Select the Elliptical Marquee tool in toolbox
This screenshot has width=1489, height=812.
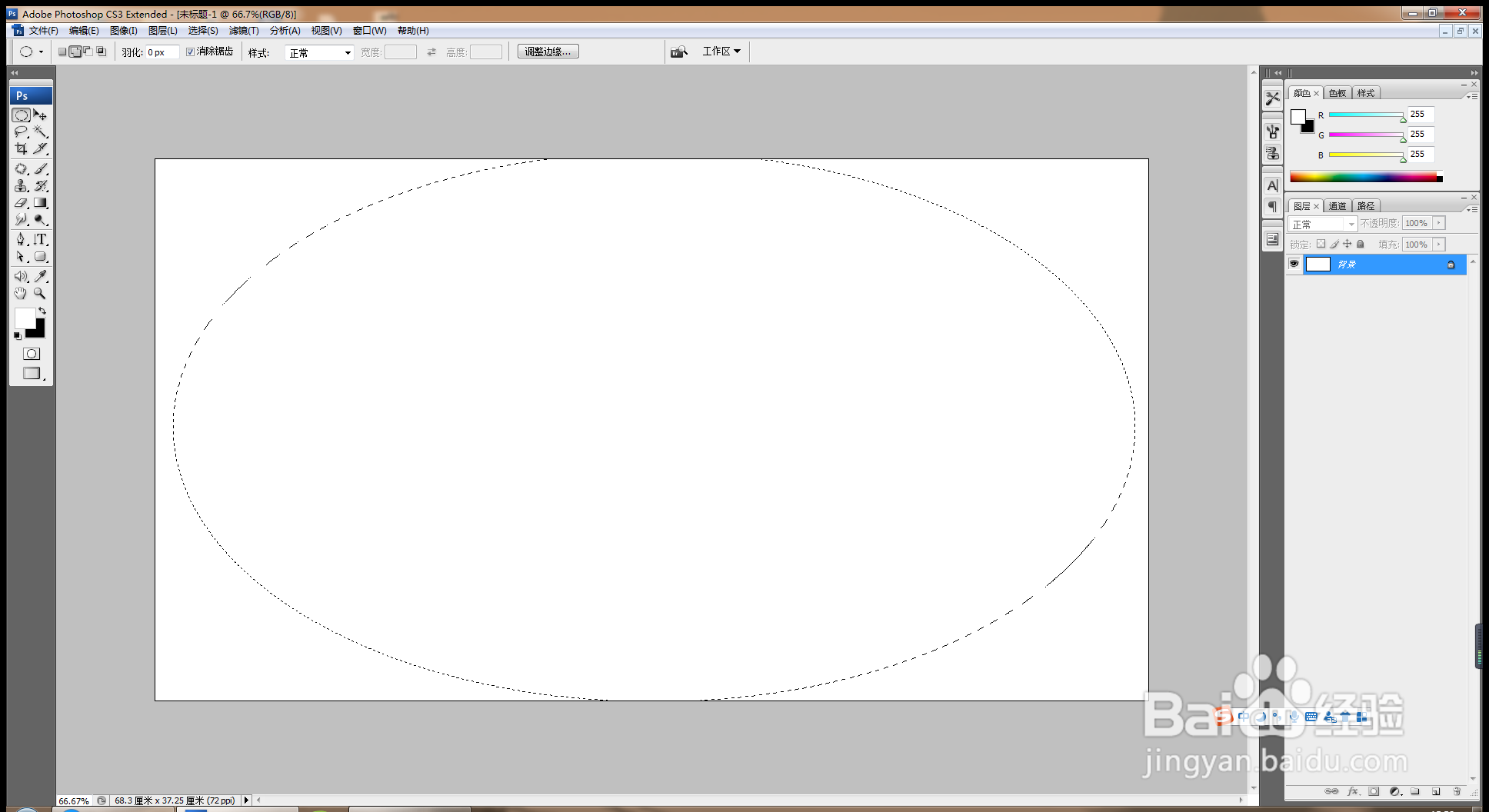click(22, 115)
